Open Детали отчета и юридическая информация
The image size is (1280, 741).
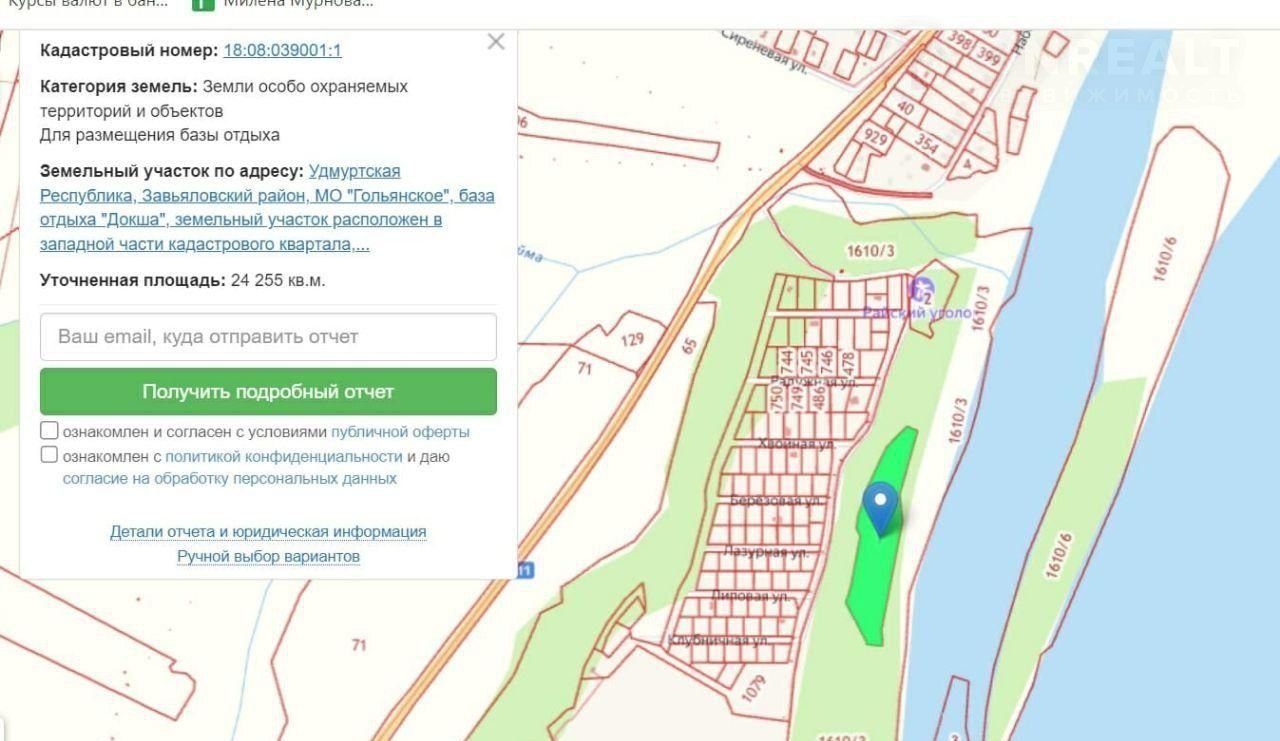(x=268, y=532)
